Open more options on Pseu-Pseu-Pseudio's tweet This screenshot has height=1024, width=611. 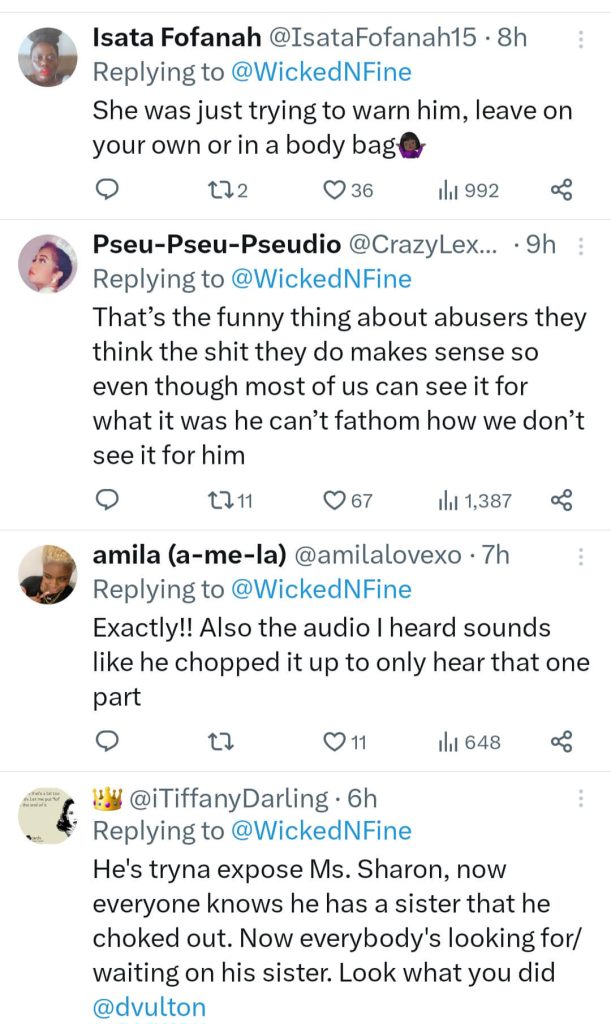[581, 248]
